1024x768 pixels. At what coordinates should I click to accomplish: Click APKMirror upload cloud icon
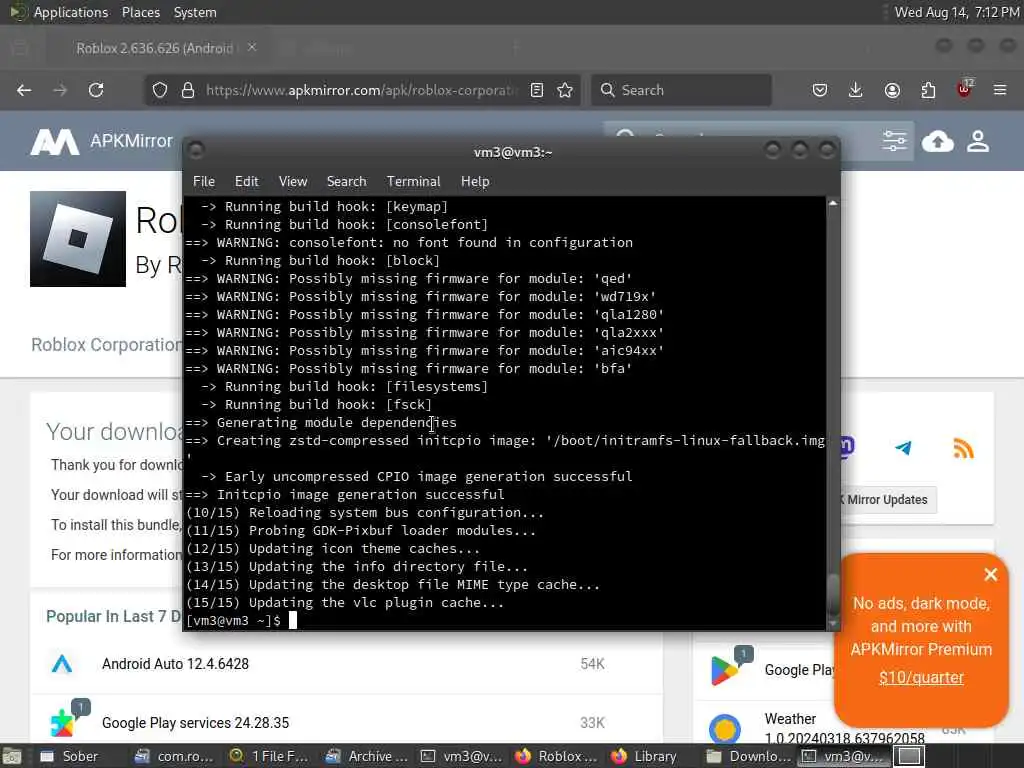click(938, 140)
